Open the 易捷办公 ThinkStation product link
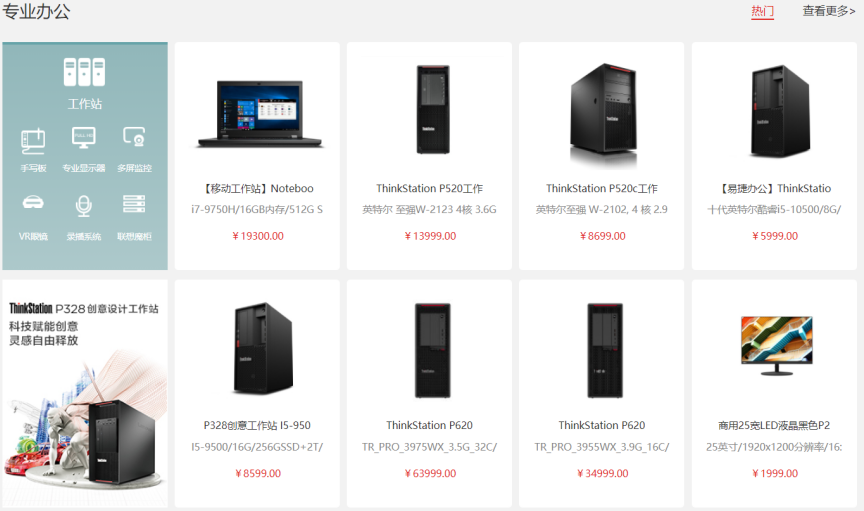The height and width of the screenshot is (511, 864). pyautogui.click(x=774, y=189)
